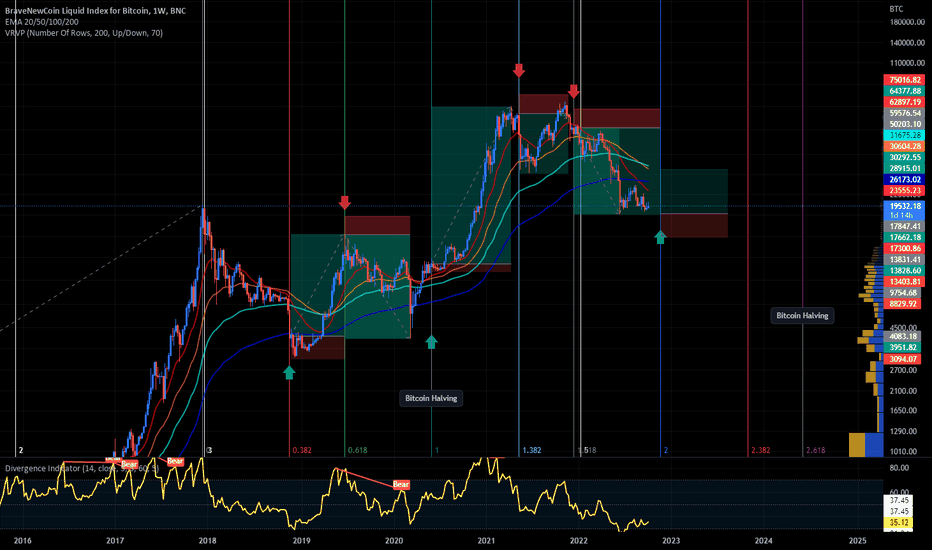The width and height of the screenshot is (932, 550).
Task: Click the Fib time zone label 2.382
Action: 761,450
